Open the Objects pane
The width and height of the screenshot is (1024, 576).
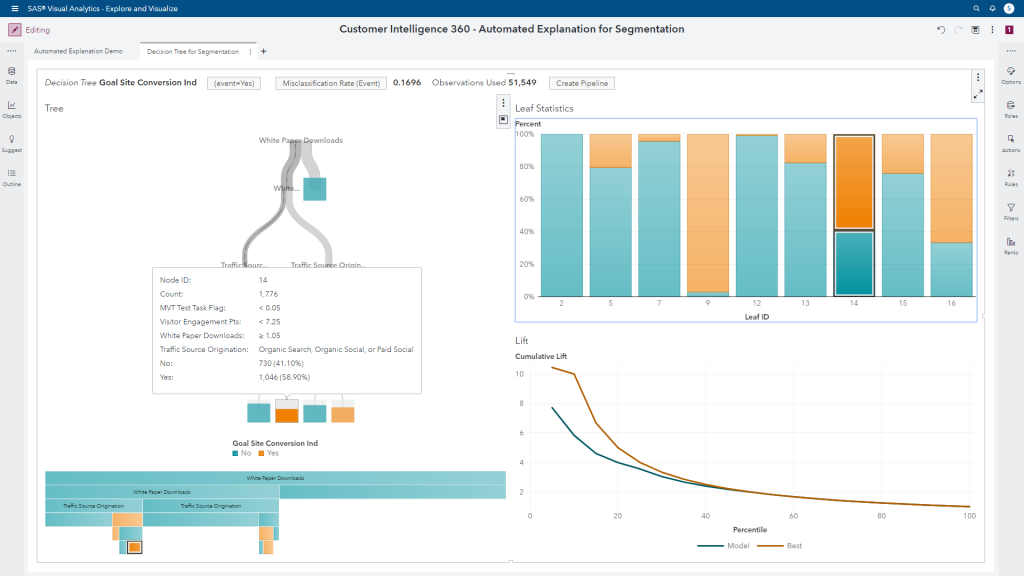(x=11, y=109)
